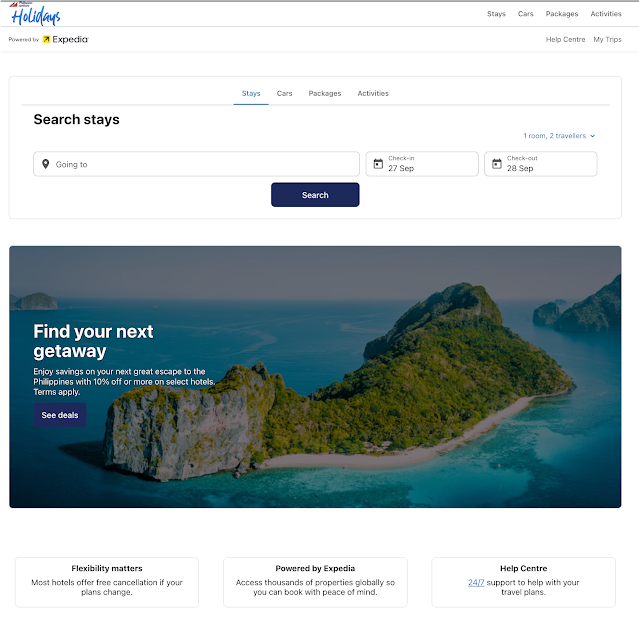
Task: Click the dark blue Search button
Action: click(315, 195)
